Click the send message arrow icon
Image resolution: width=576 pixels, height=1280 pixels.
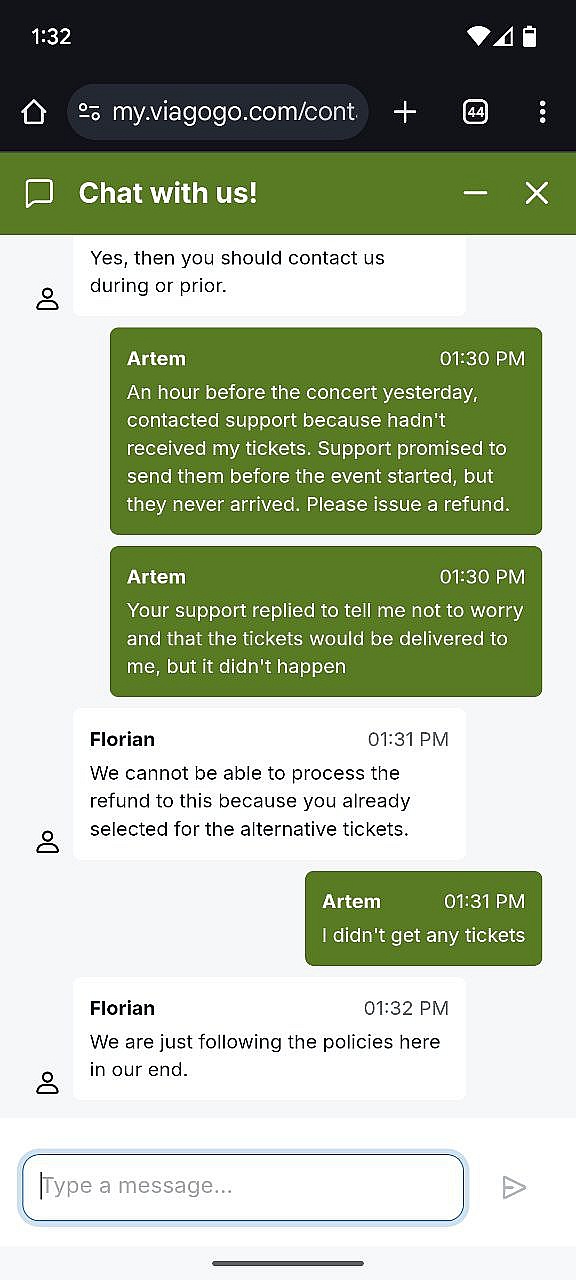coord(514,1187)
